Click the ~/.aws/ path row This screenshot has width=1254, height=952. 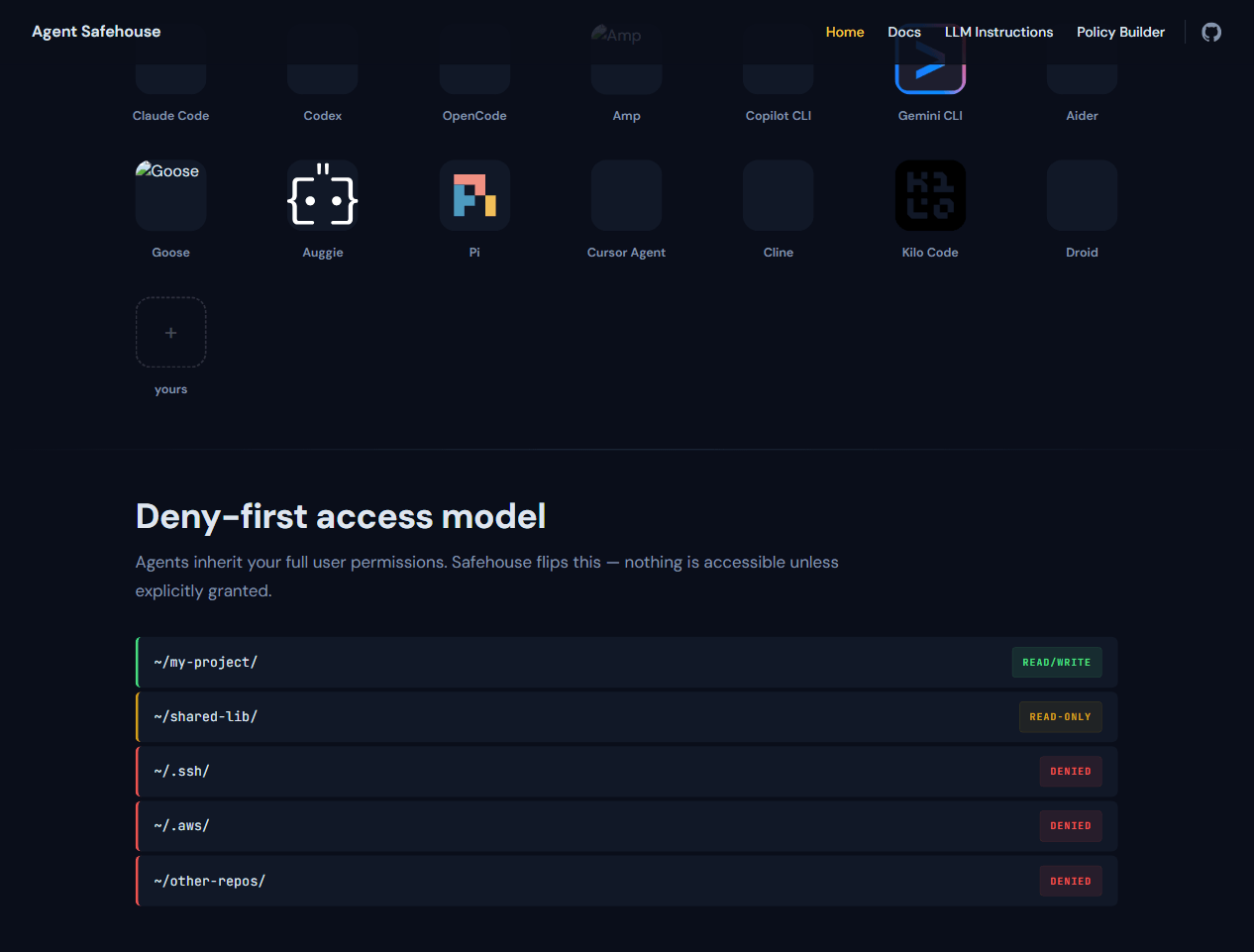(x=626, y=825)
